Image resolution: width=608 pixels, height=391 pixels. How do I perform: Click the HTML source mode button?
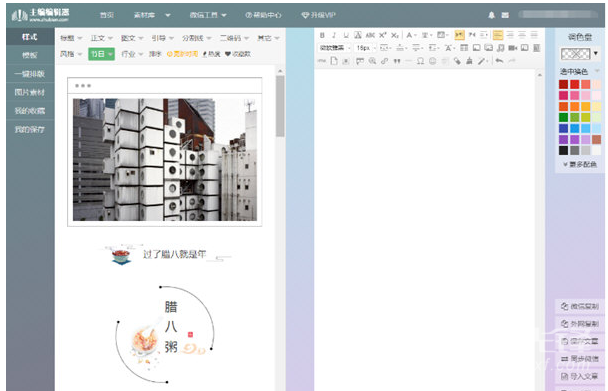pyautogui.click(x=322, y=61)
